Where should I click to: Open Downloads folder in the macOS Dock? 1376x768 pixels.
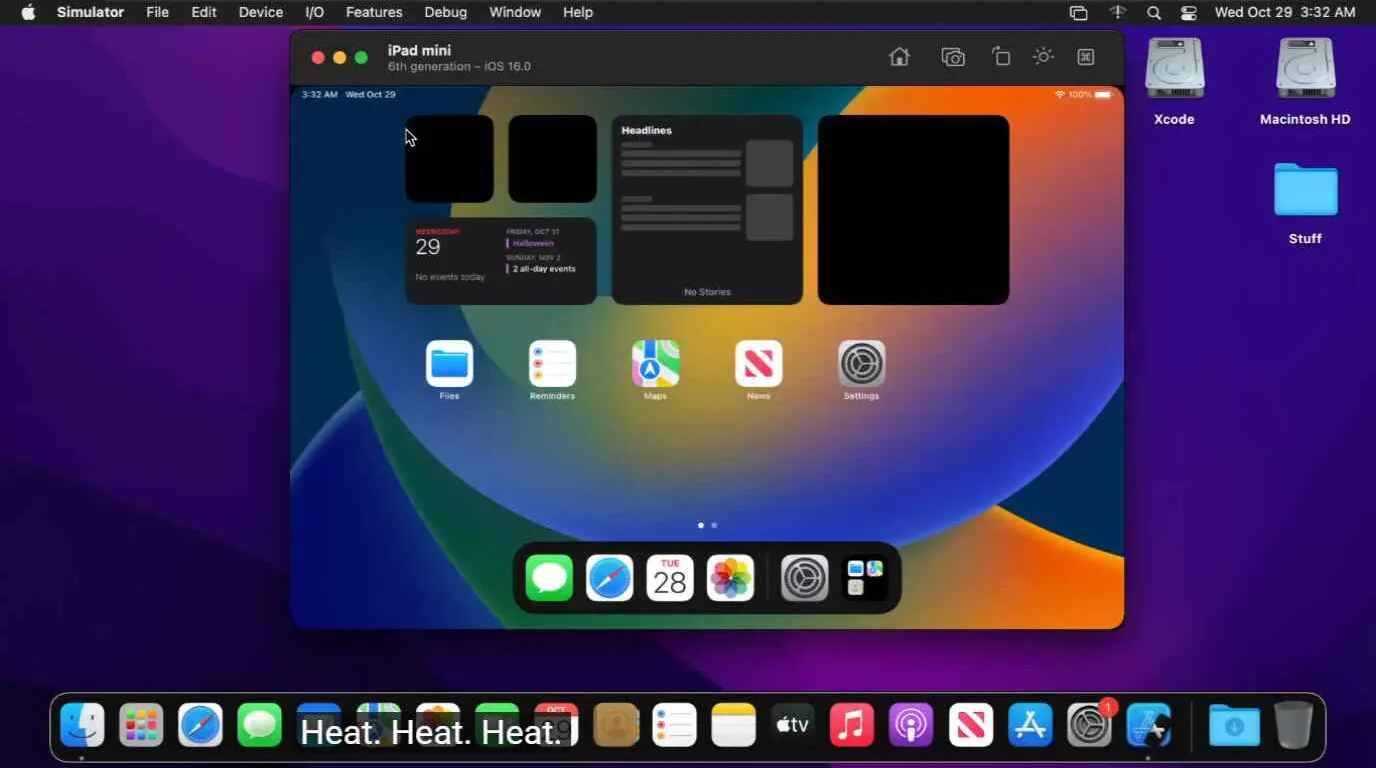(x=1234, y=725)
